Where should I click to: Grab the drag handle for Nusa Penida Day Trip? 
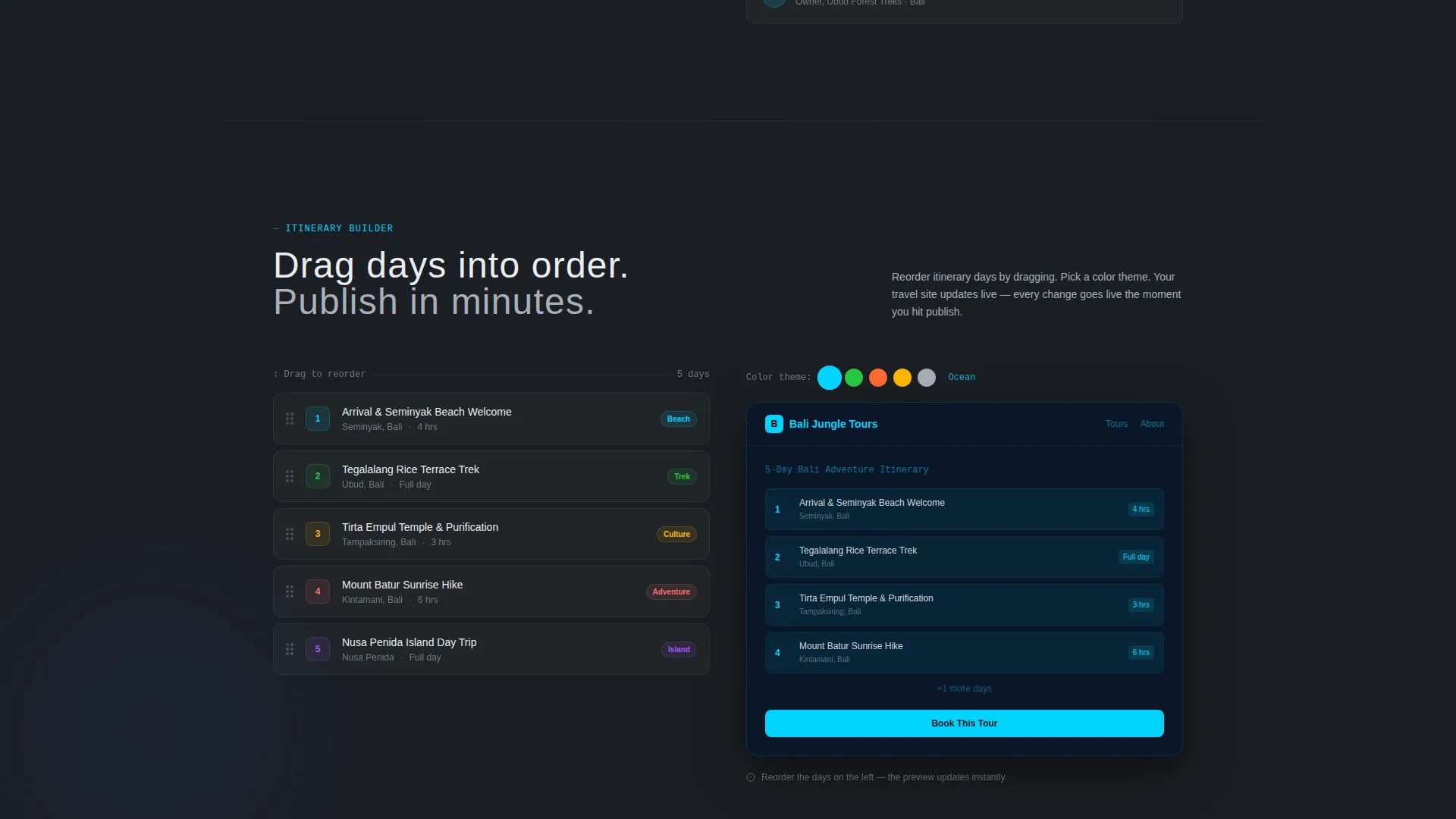point(290,649)
